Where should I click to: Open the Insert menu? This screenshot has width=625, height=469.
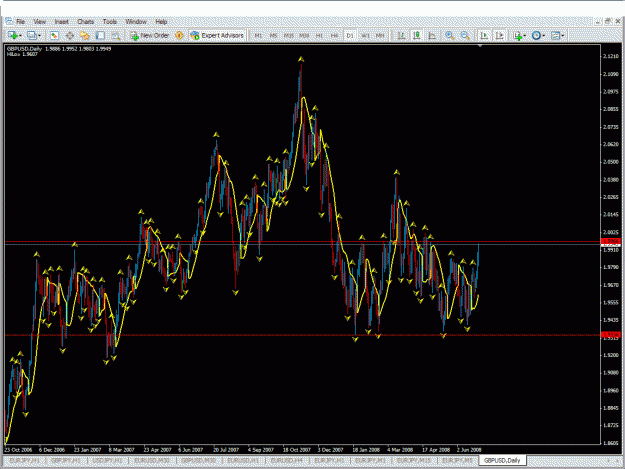[61, 22]
